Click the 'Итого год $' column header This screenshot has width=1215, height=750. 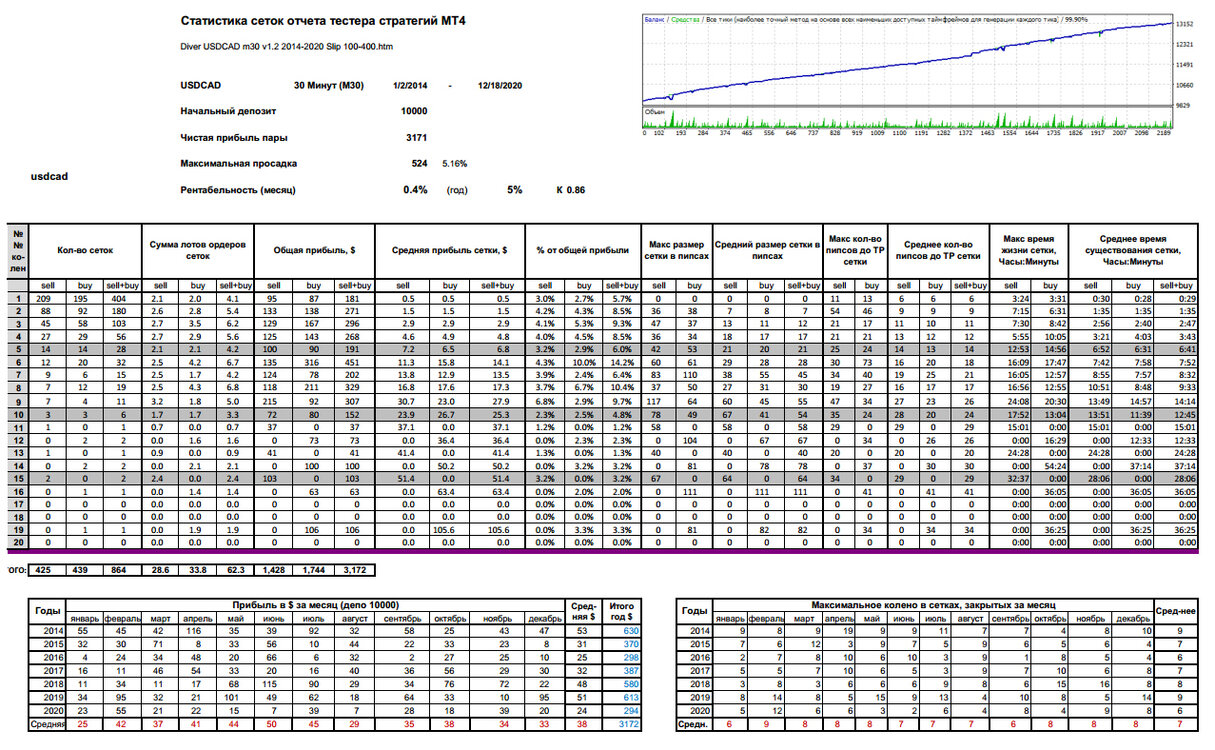[x=624, y=611]
